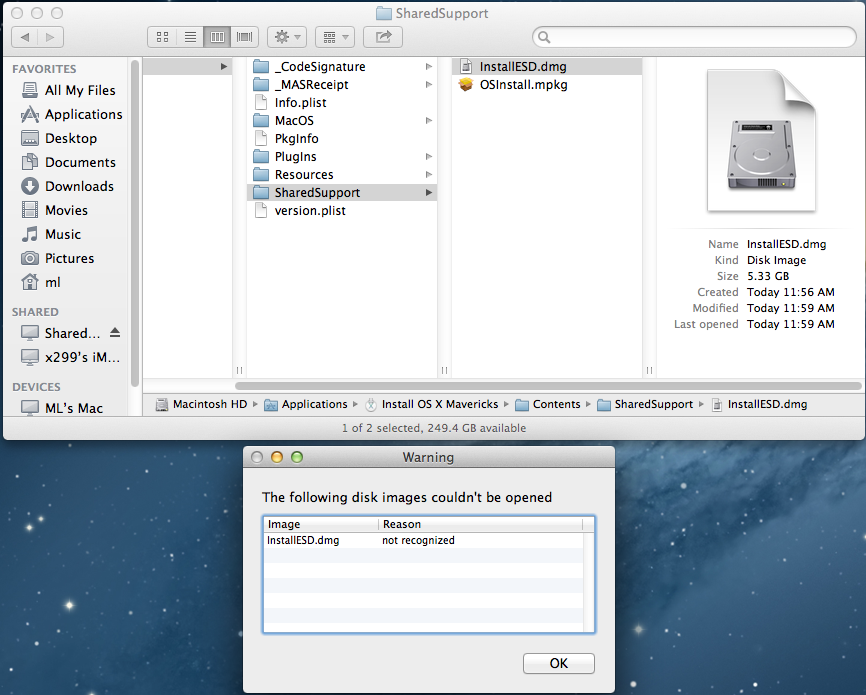Screen dimensions: 866x695
Task: Open the Action gear dropdown menu
Action: tap(287, 37)
